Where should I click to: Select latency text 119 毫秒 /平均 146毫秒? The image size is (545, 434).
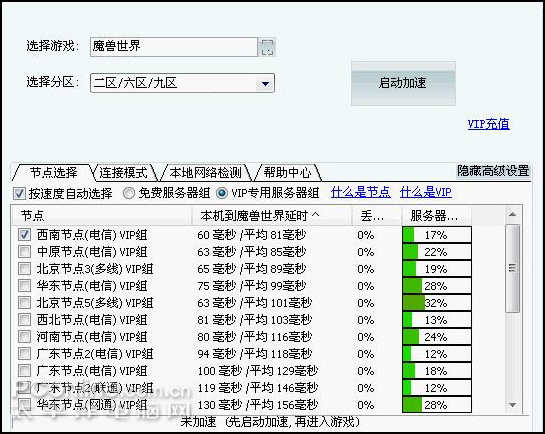258,388
